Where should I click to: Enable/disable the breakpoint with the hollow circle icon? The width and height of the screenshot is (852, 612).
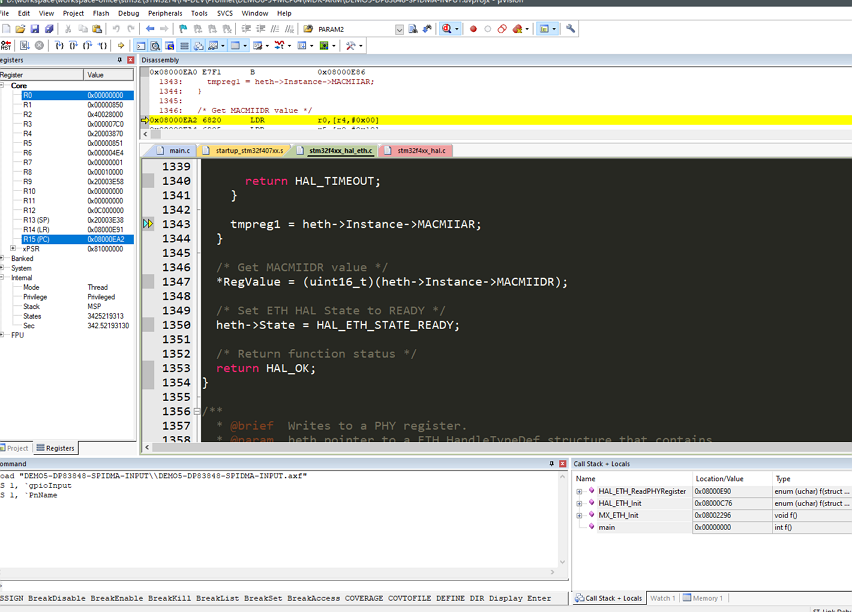tap(487, 29)
